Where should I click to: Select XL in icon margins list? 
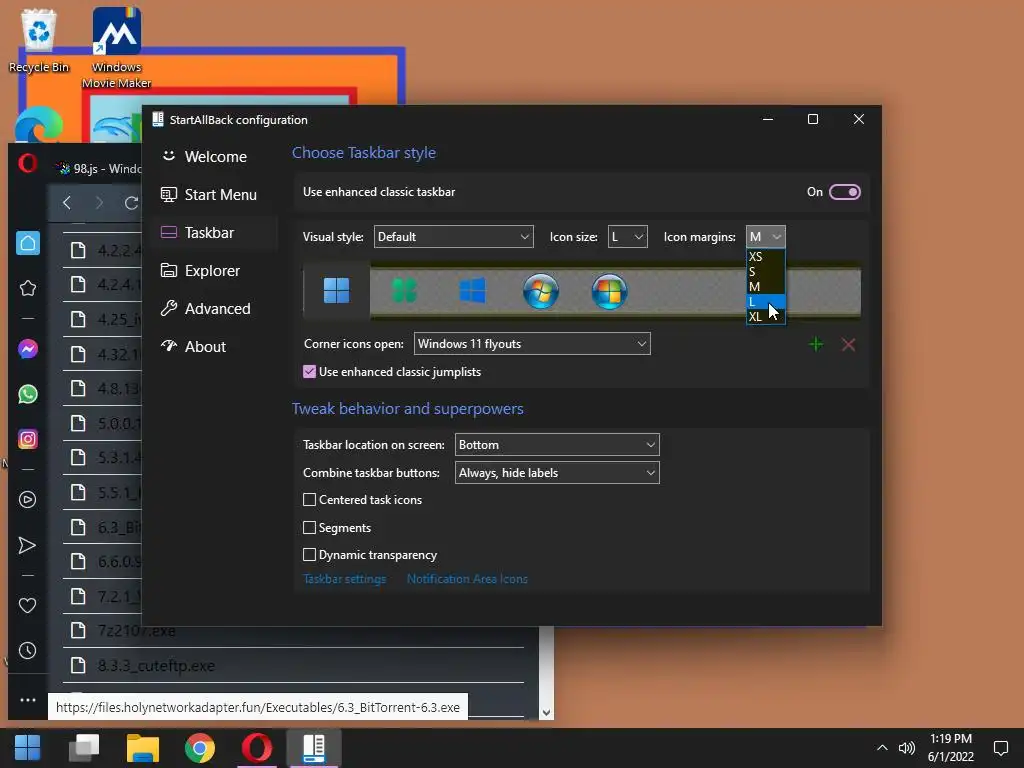click(765, 317)
